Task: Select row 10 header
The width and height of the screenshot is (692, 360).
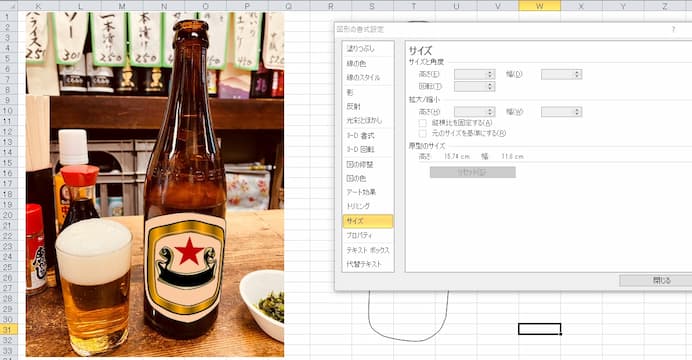Action: click(8, 110)
